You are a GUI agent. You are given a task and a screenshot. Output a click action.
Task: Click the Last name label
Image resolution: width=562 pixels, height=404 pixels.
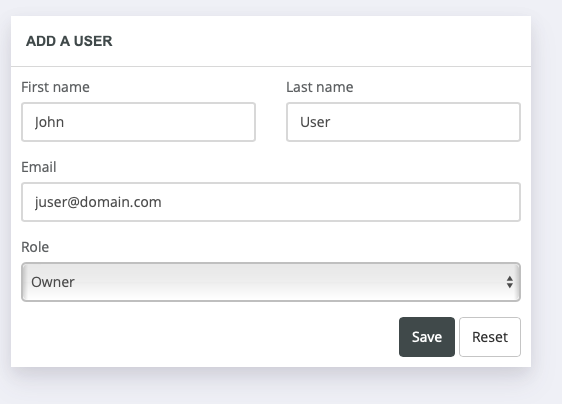(x=319, y=87)
